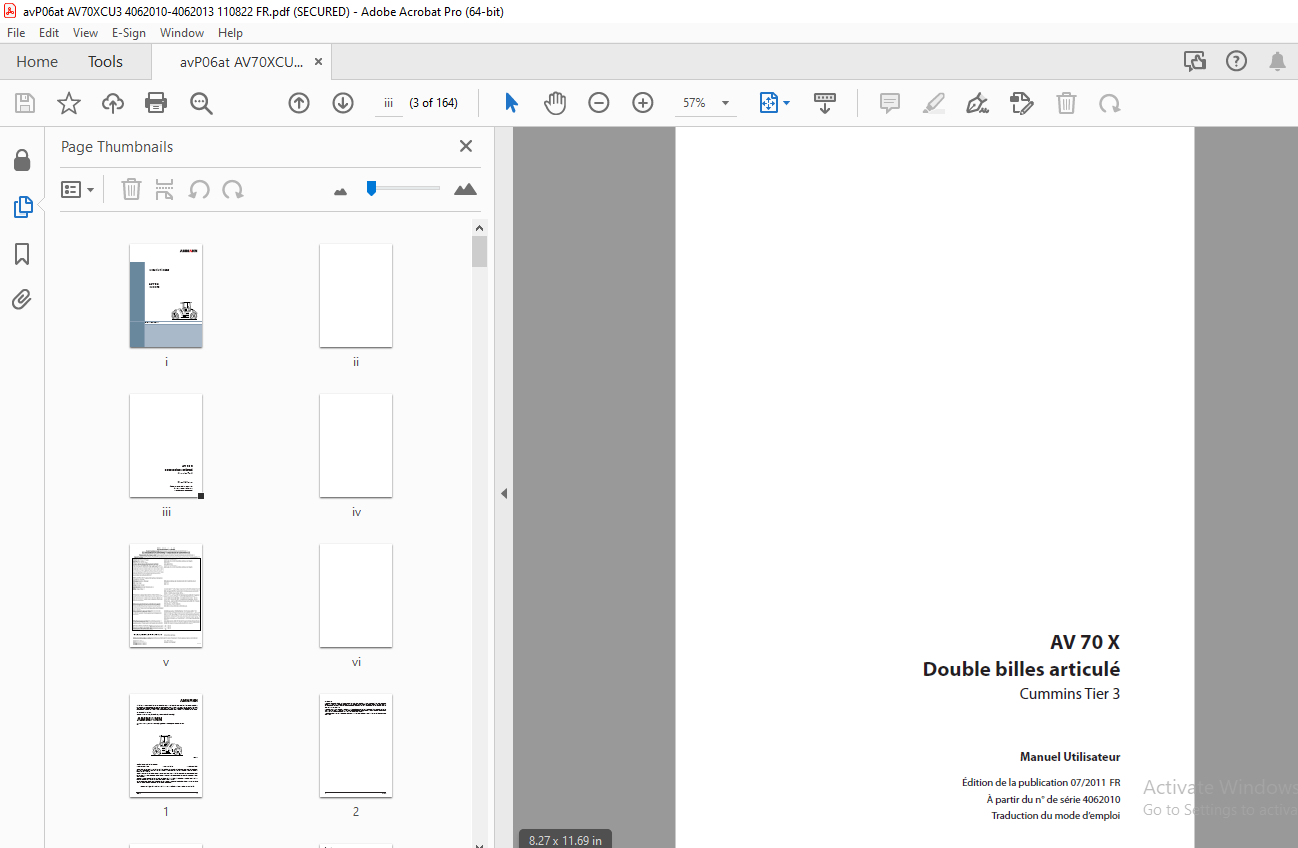Open the zoom level dropdown arrow
The height and width of the screenshot is (848, 1298).
725,103
